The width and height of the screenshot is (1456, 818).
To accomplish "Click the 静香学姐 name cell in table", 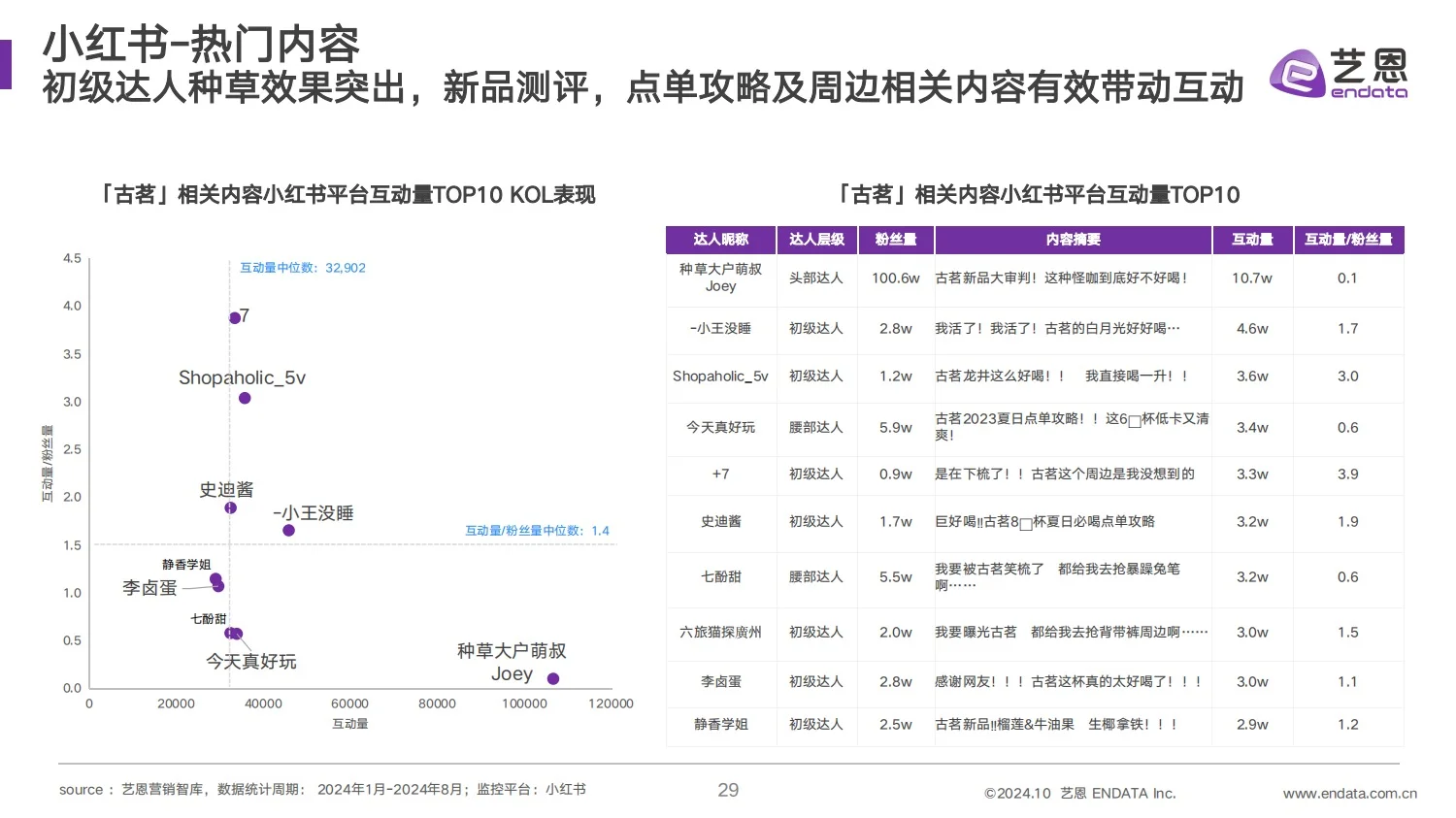I will (720, 724).
